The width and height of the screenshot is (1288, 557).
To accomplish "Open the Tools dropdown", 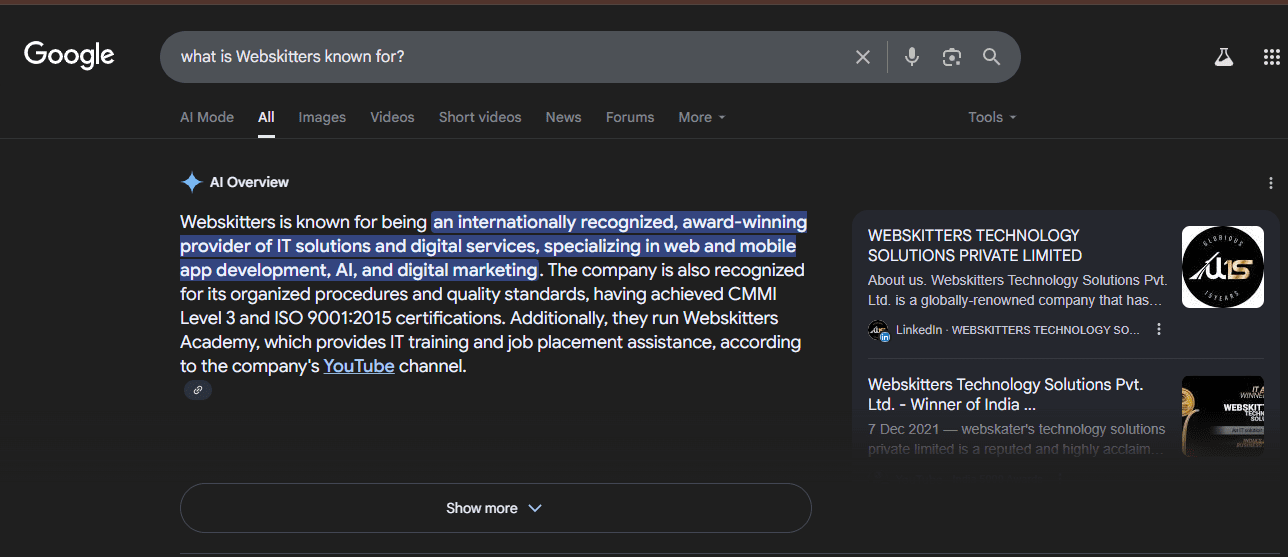I will 992,117.
